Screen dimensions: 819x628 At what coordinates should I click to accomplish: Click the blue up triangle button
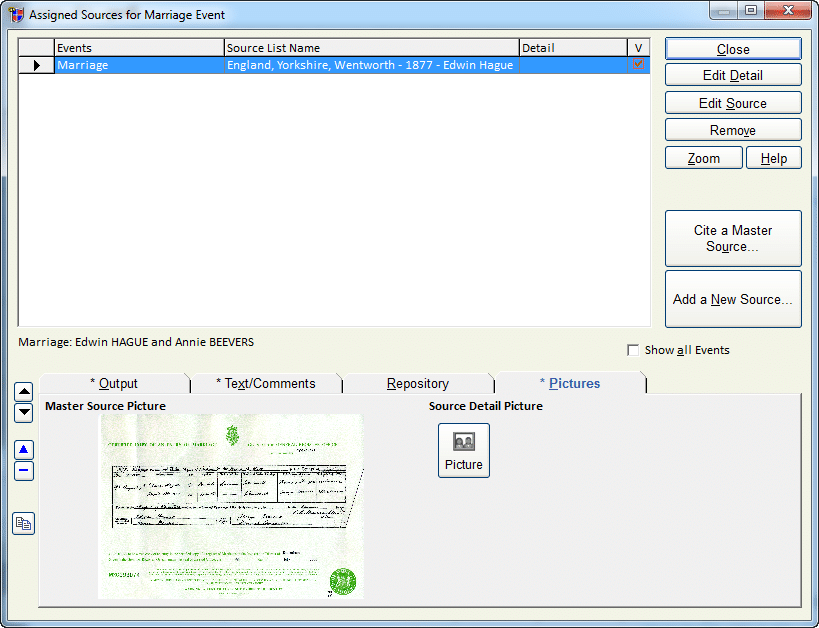click(x=24, y=449)
